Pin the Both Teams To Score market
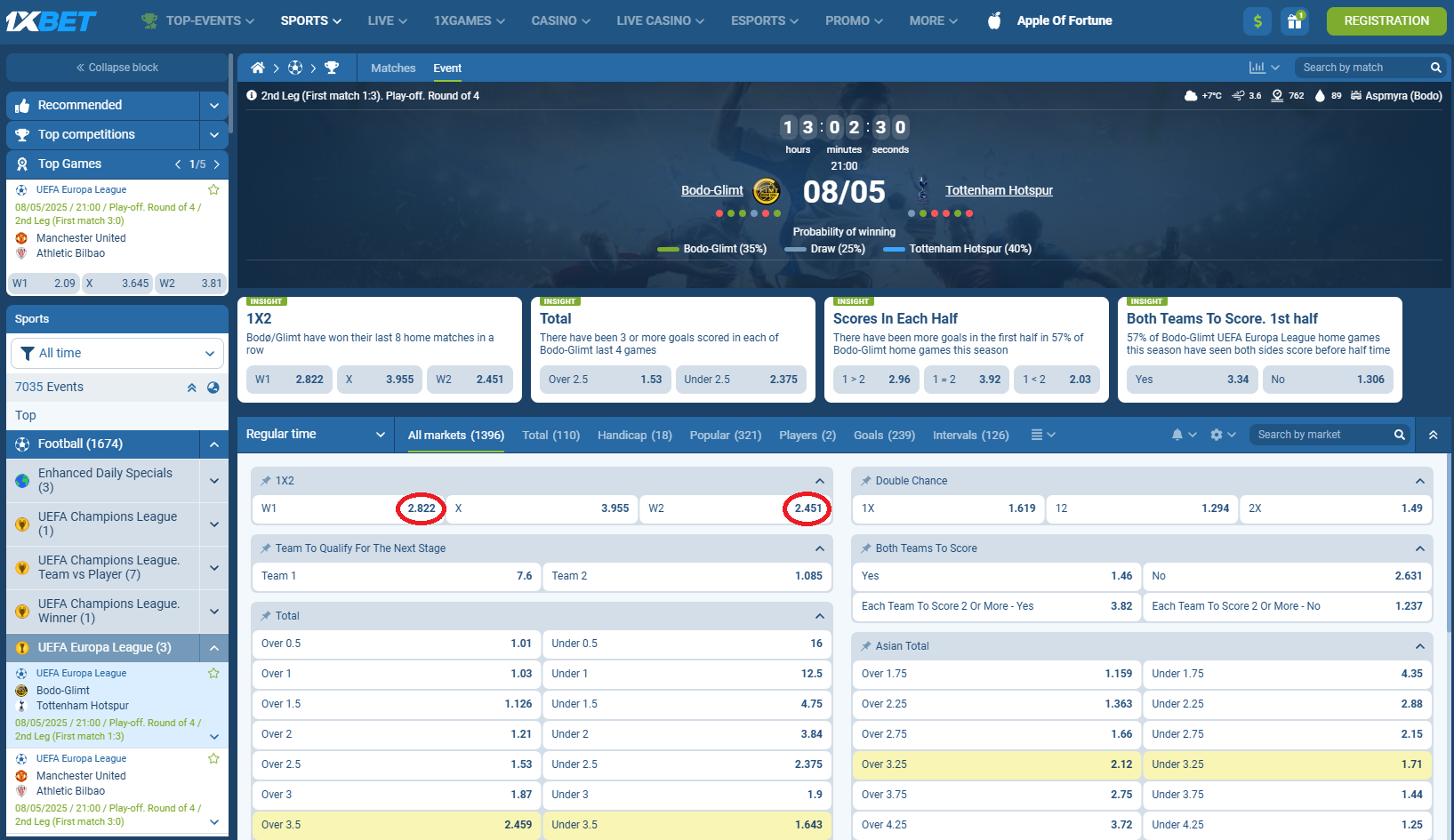1454x840 pixels. 865,548
